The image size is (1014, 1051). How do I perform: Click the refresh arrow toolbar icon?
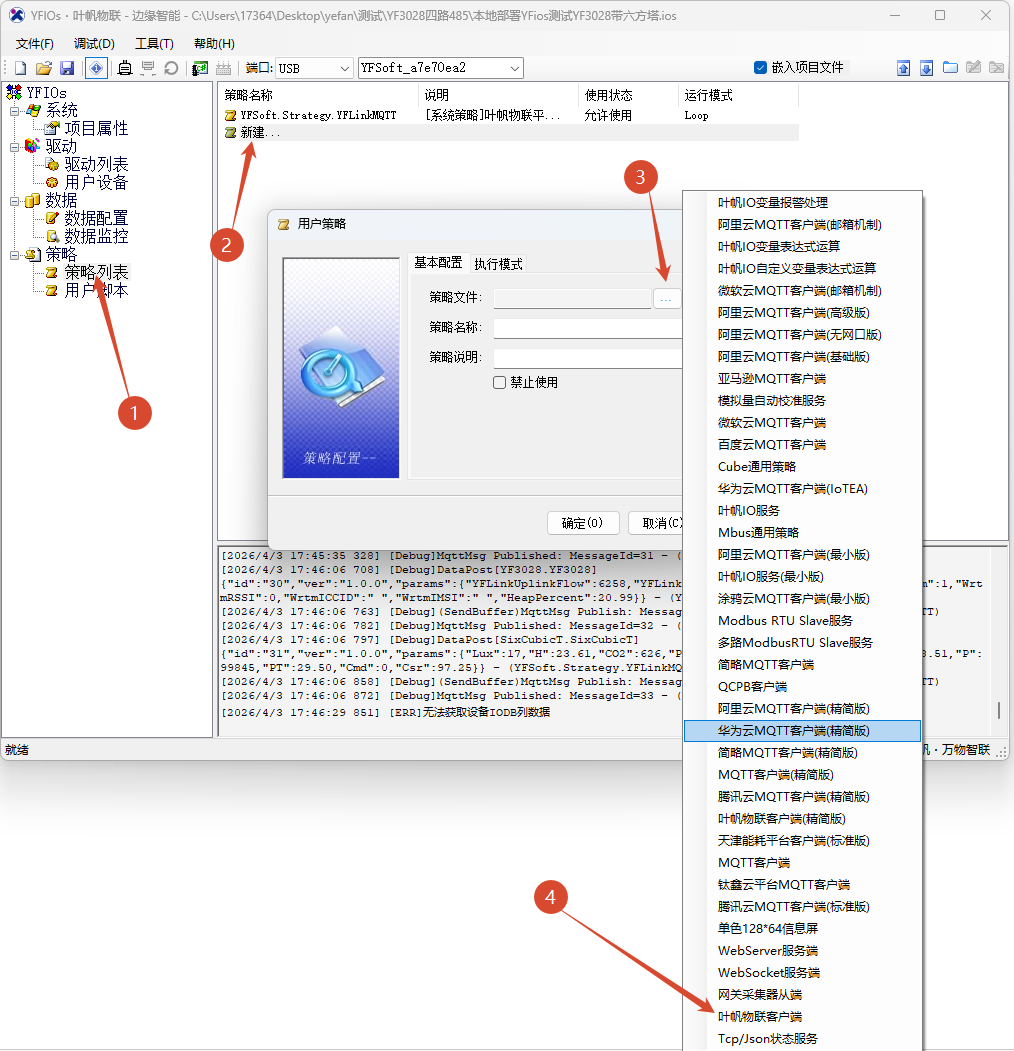(x=171, y=68)
